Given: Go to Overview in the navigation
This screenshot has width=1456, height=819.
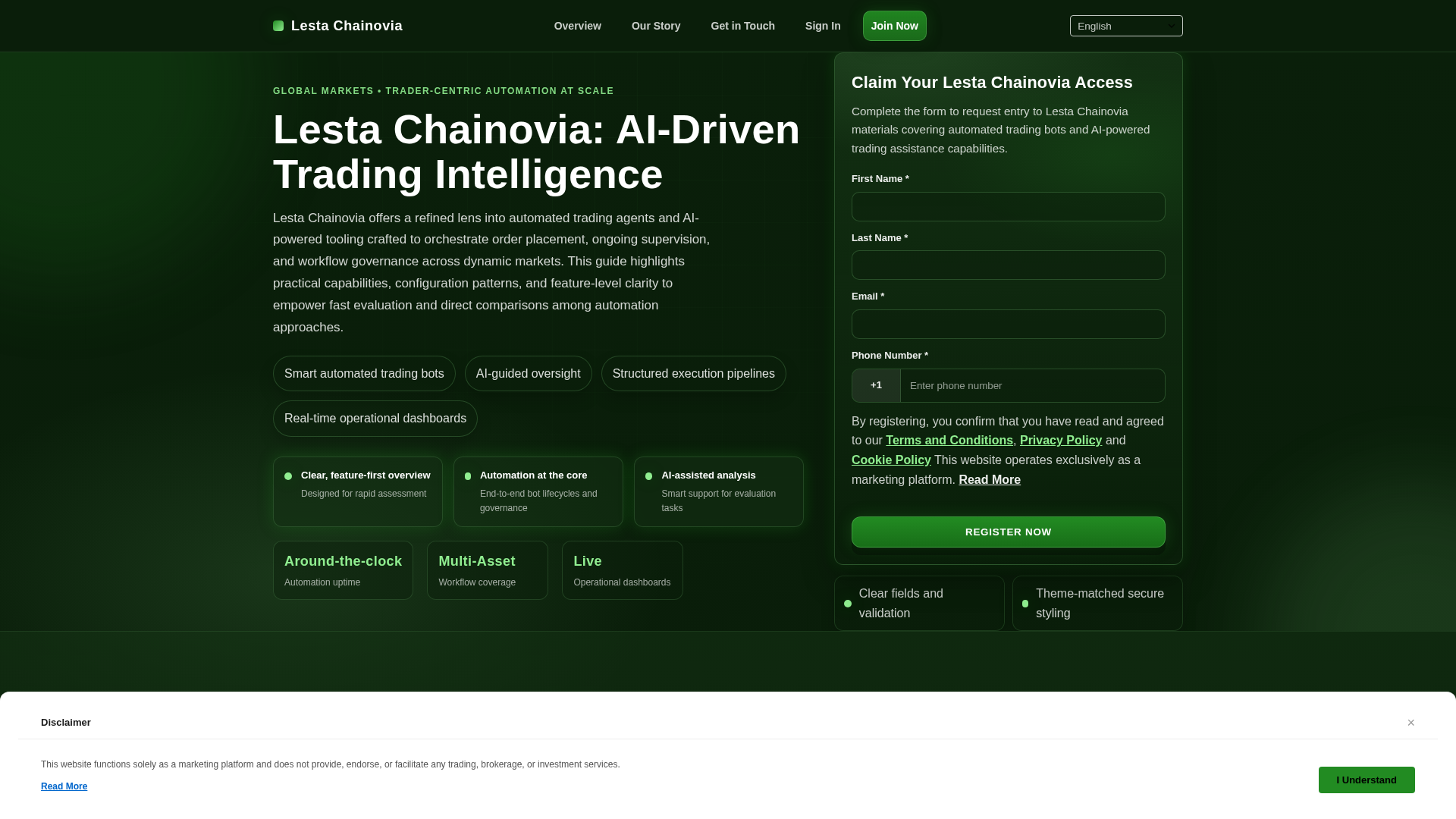Looking at the screenshot, I should (578, 26).
